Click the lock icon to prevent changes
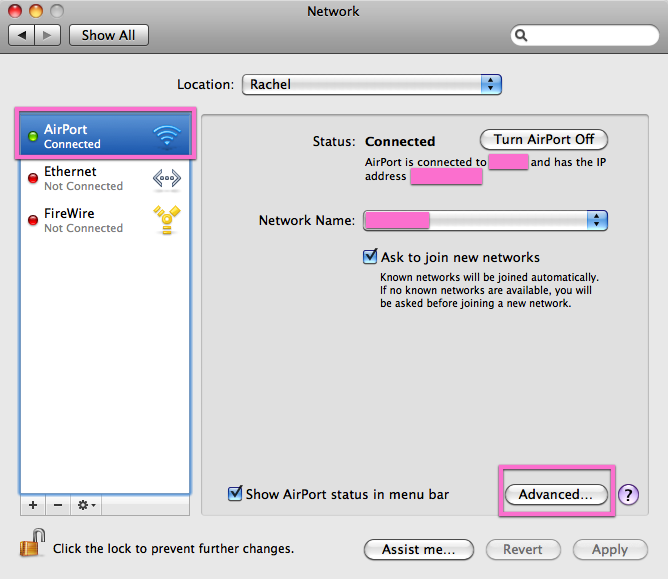Image resolution: width=668 pixels, height=579 pixels. click(28, 546)
